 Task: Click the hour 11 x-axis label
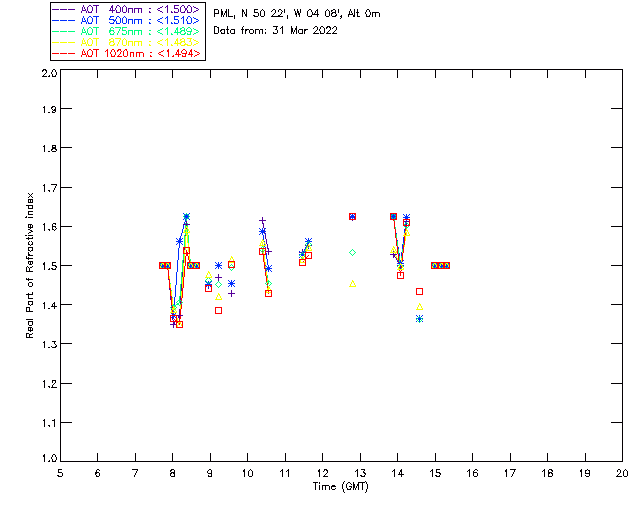[285, 473]
